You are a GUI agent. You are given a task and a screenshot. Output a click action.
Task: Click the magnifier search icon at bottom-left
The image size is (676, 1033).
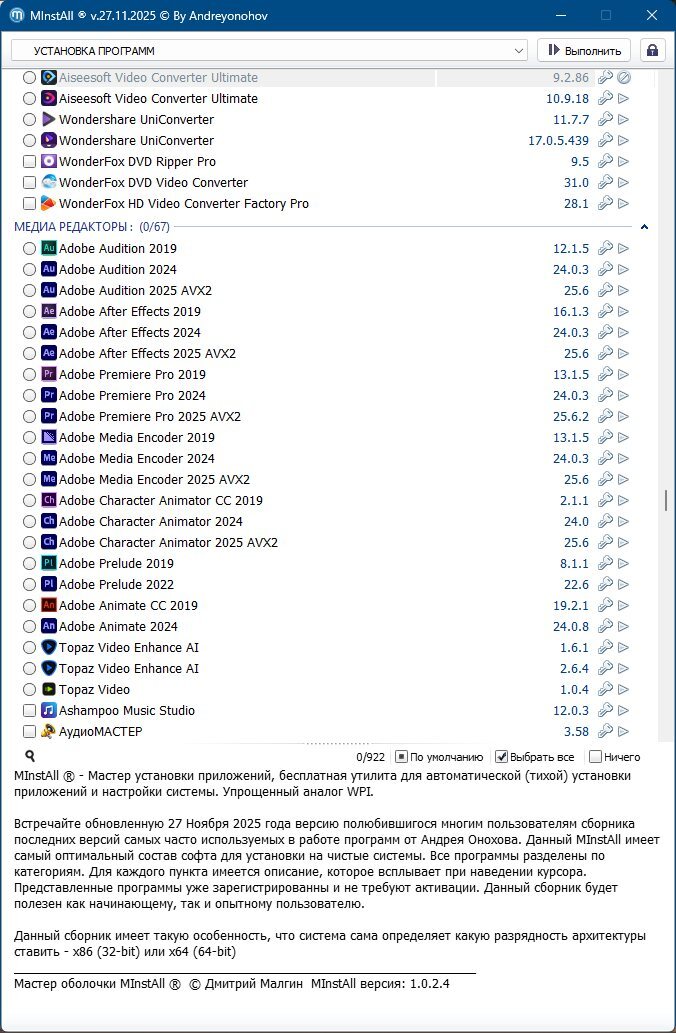[30, 757]
